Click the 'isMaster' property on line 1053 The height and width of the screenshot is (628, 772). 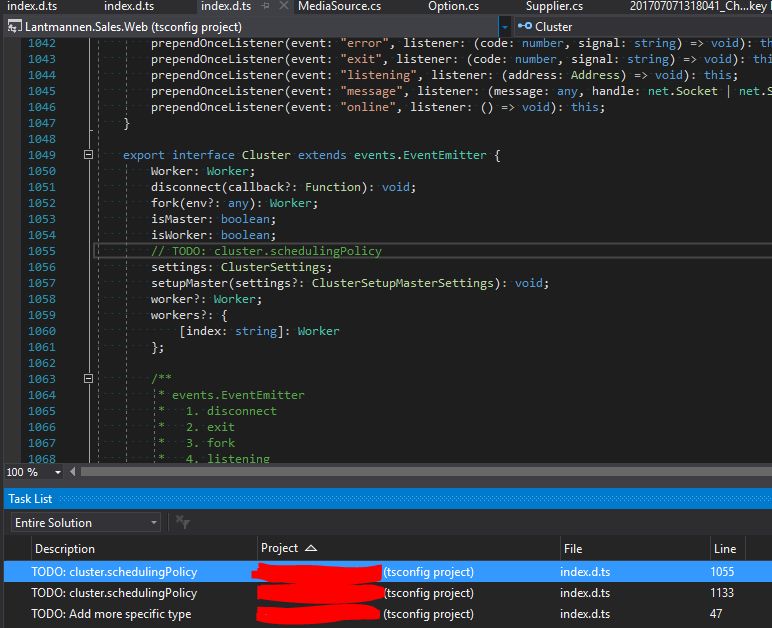[x=178, y=219]
